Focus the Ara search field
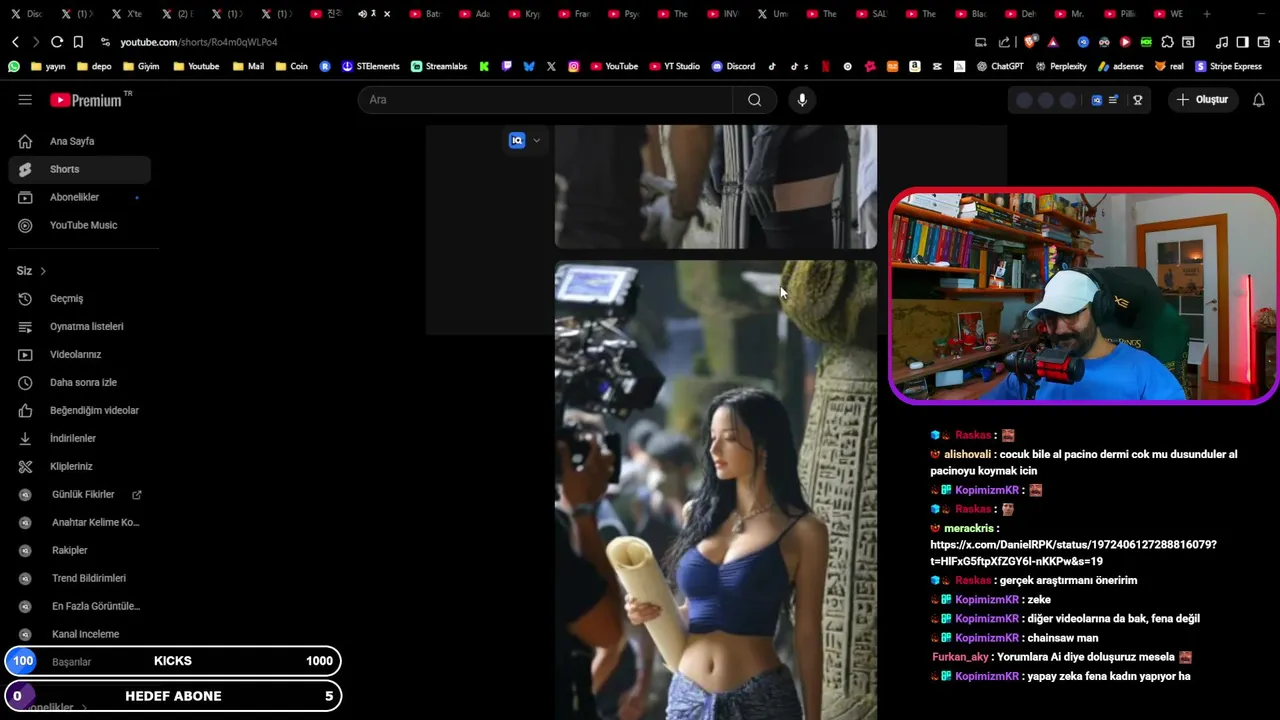 (x=546, y=100)
